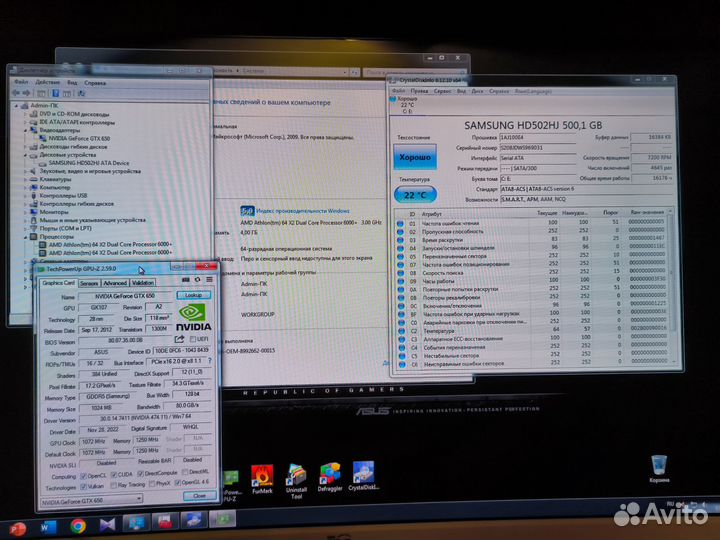The image size is (720, 540).
Task: Open CrystalDiskInfo desktop shortcut
Action: click(363, 476)
